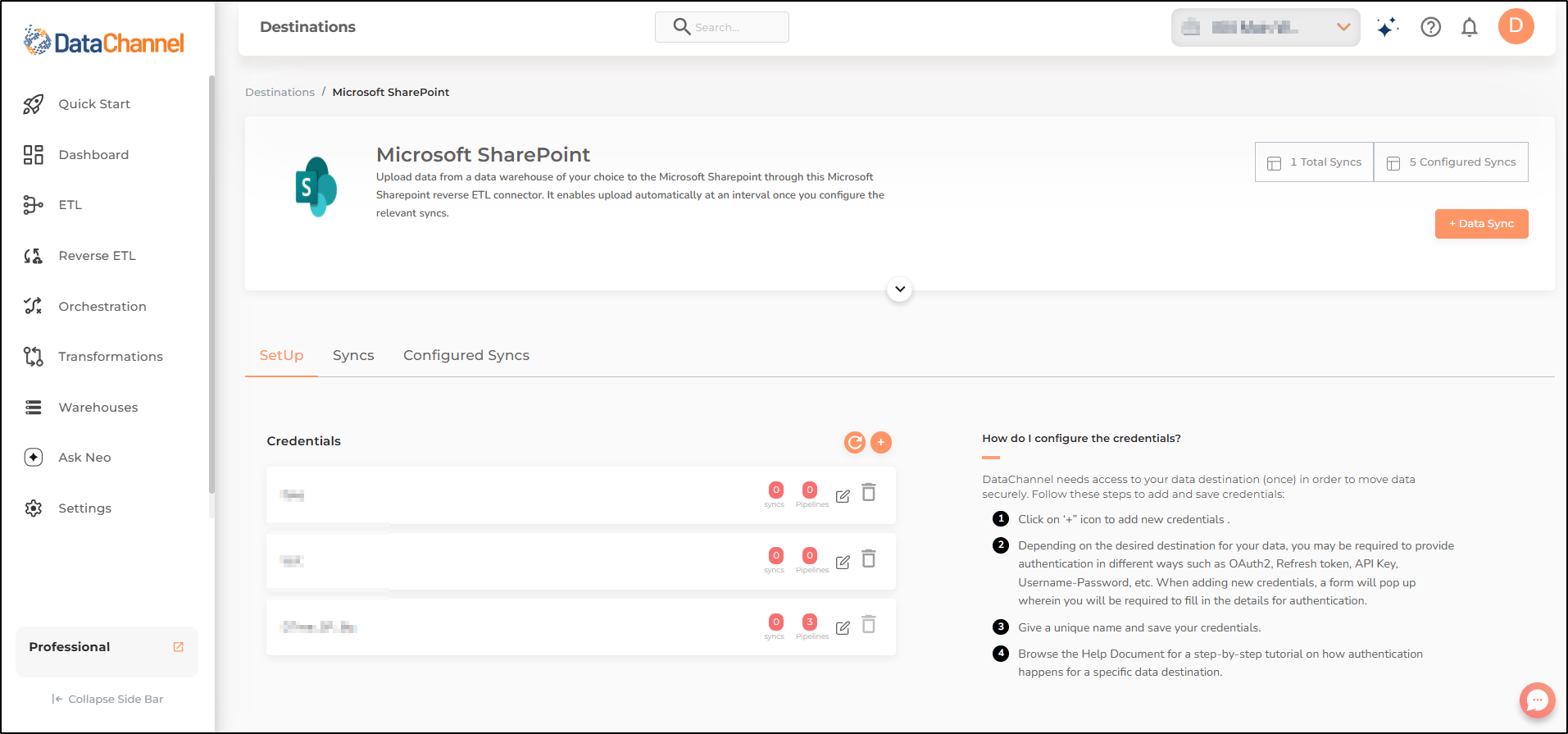The image size is (1568, 734).
Task: Delete the second credential
Action: pos(869,559)
